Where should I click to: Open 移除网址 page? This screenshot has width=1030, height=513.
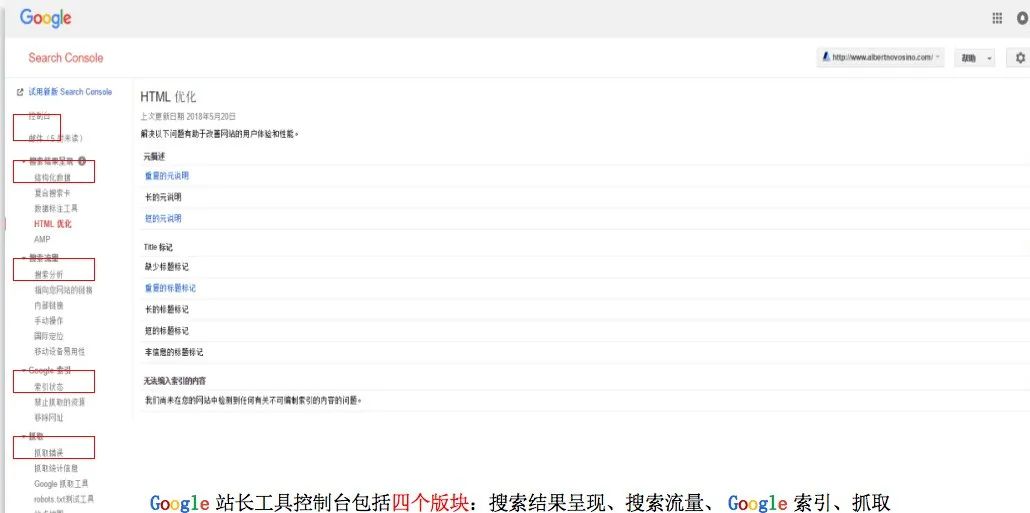click(49, 418)
